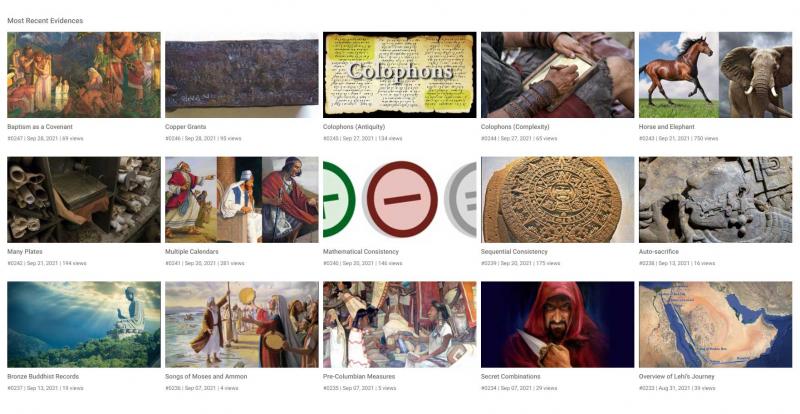Image resolution: width=800 pixels, height=414 pixels.
Task: Open the Pre-Columbian Measures thumbnail
Action: 399,325
